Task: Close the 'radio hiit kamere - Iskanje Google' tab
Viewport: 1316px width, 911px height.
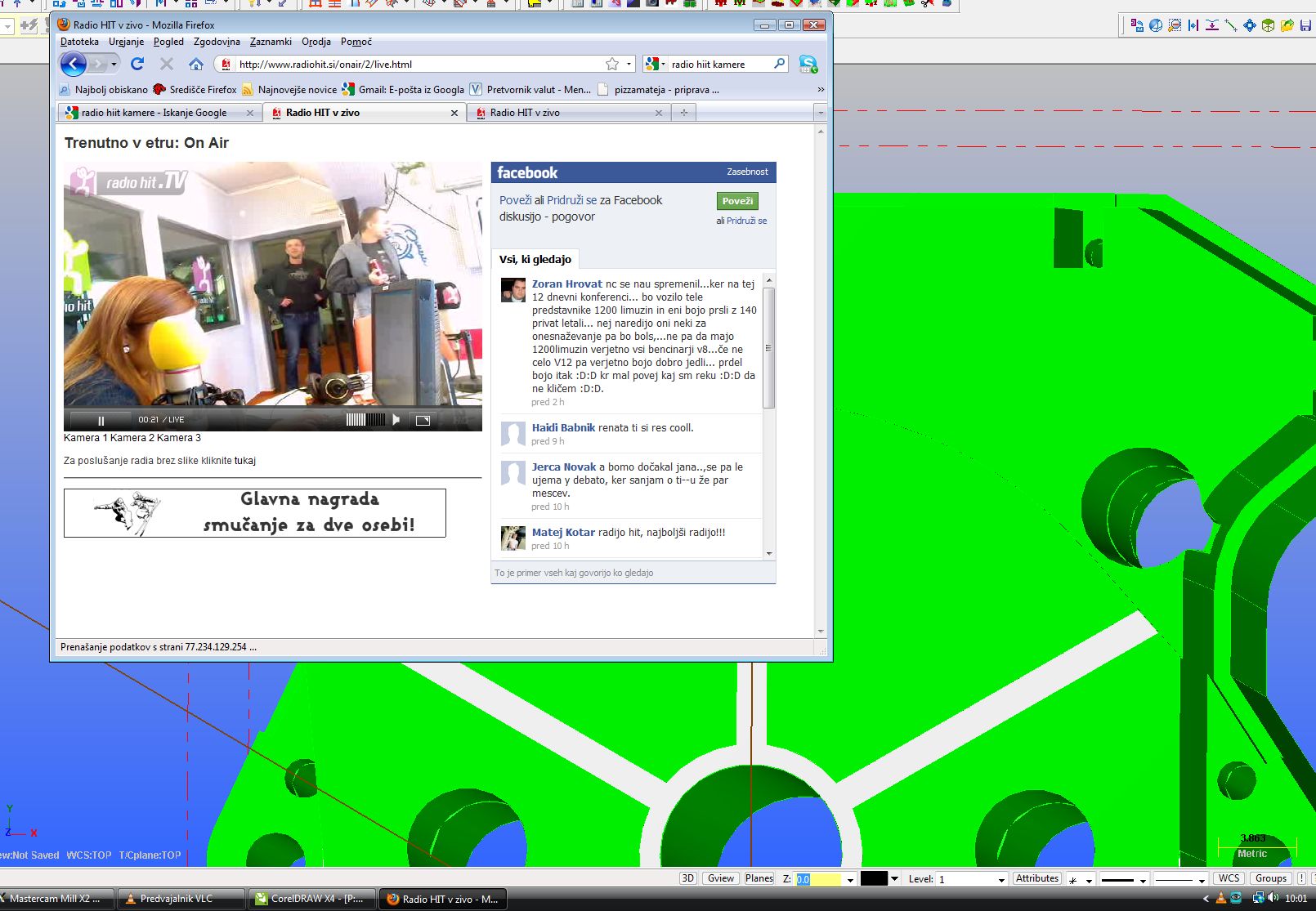Action: coord(250,114)
